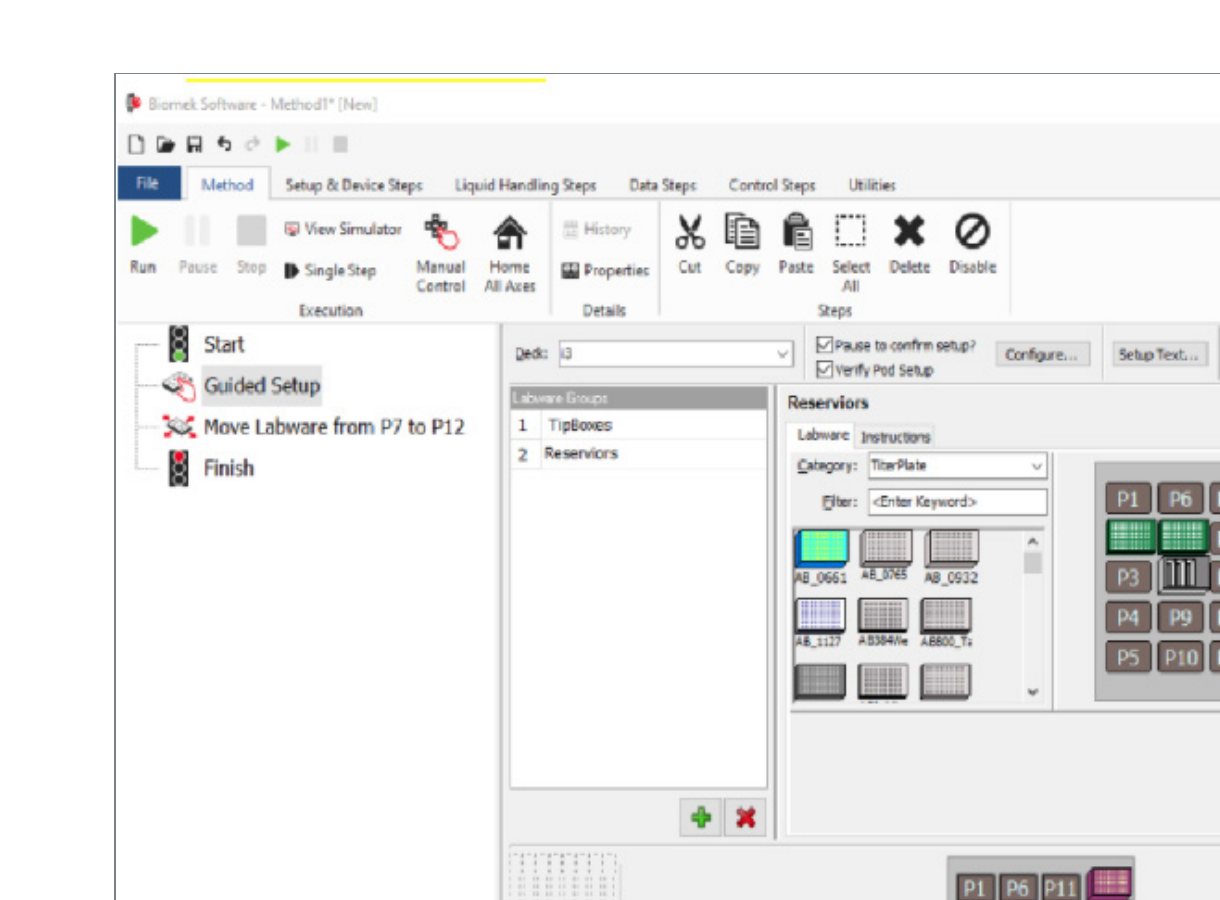Open Control Steps tab
The width and height of the screenshot is (1220, 900).
click(772, 185)
